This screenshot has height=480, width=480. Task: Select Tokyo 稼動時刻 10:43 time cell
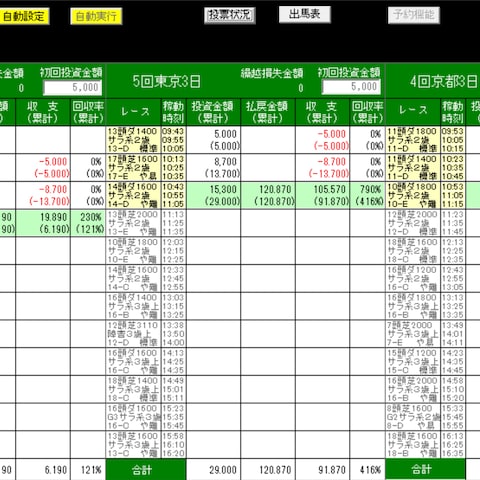click(173, 195)
